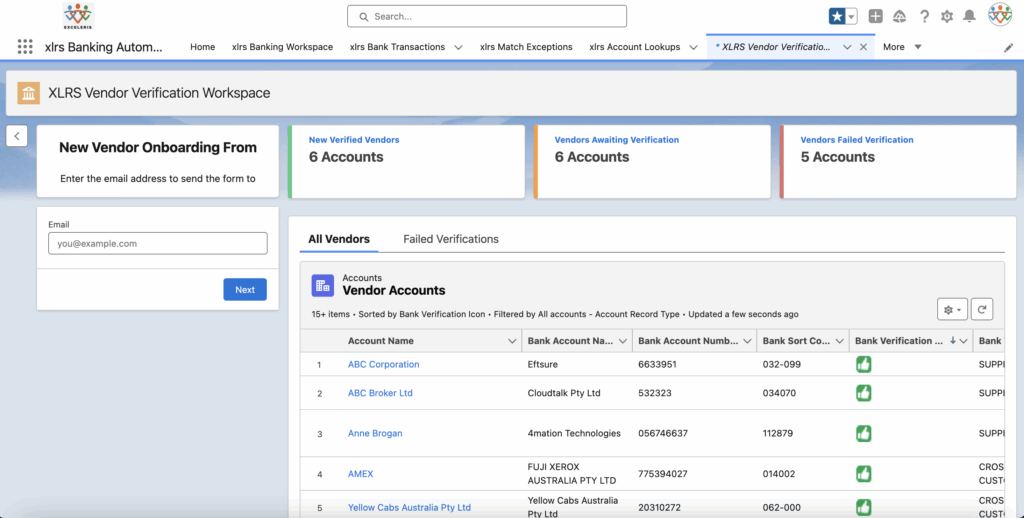
Task: Click the Exceleris logo at top left
Action: [78, 16]
